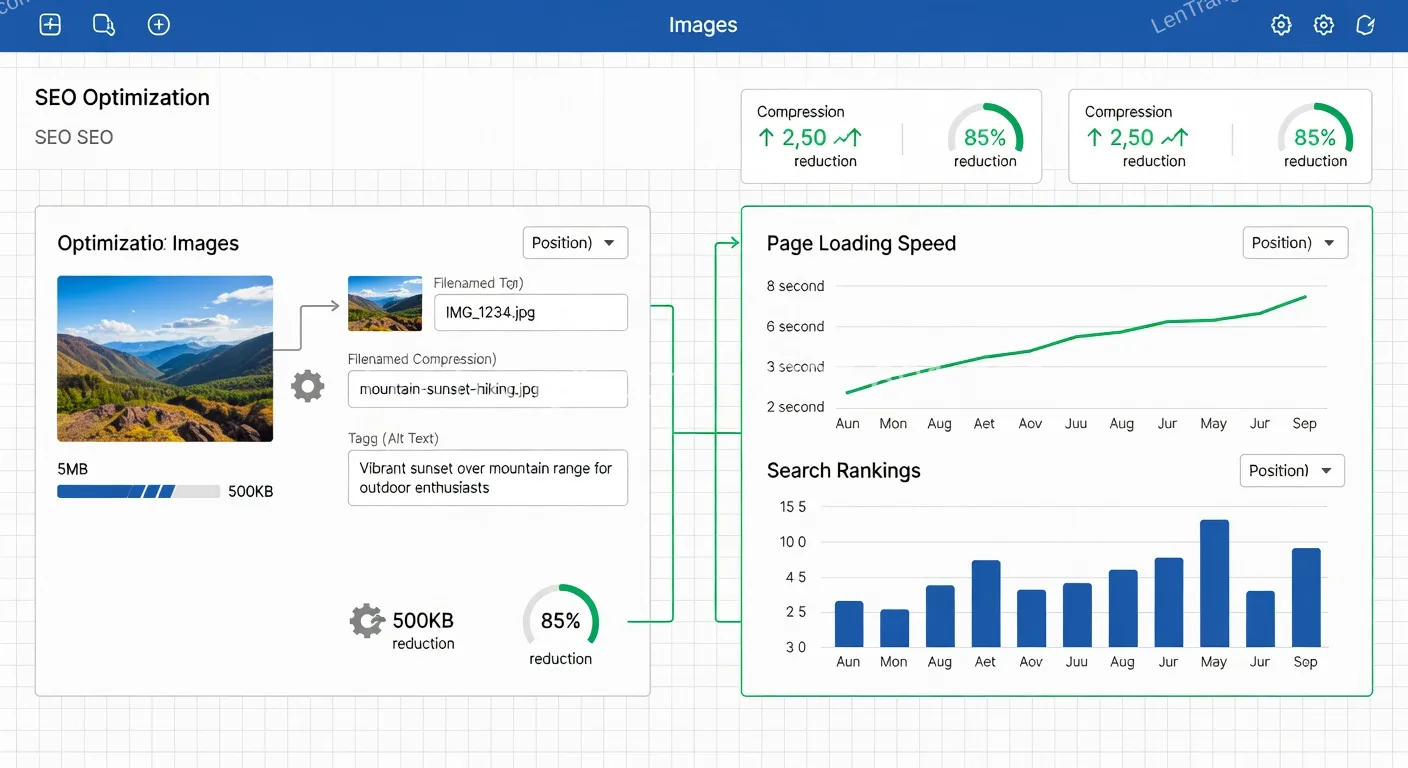The width and height of the screenshot is (1408, 768).
Task: Click the 3 second axis label
Action: click(795, 367)
